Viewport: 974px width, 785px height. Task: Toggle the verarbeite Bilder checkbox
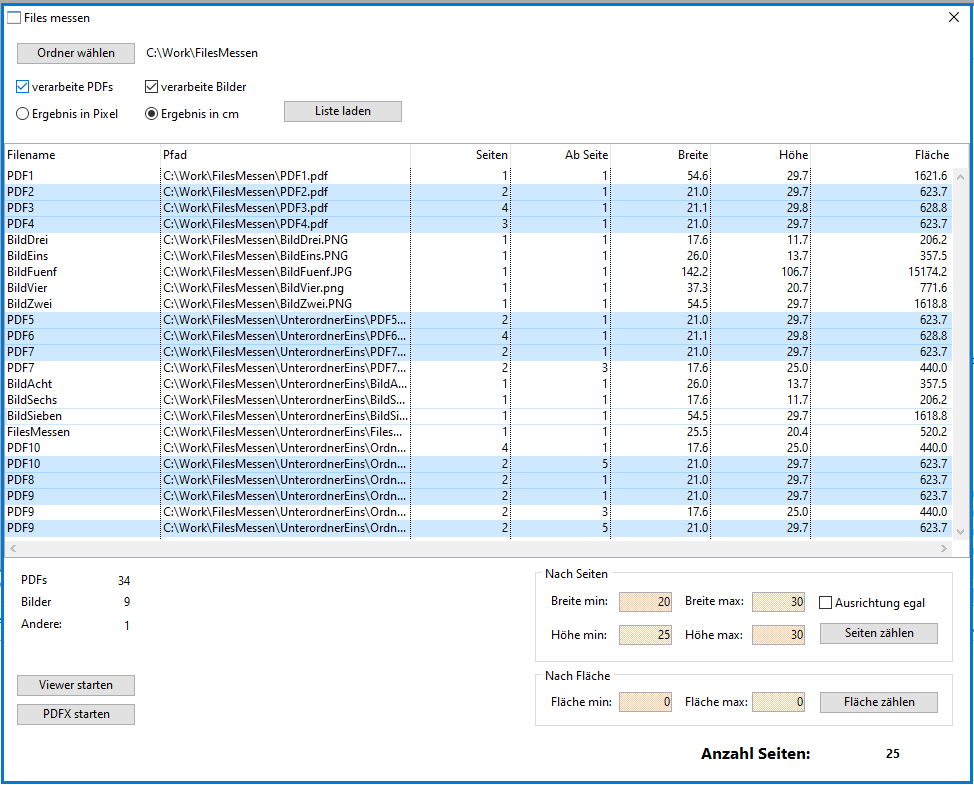(x=152, y=87)
